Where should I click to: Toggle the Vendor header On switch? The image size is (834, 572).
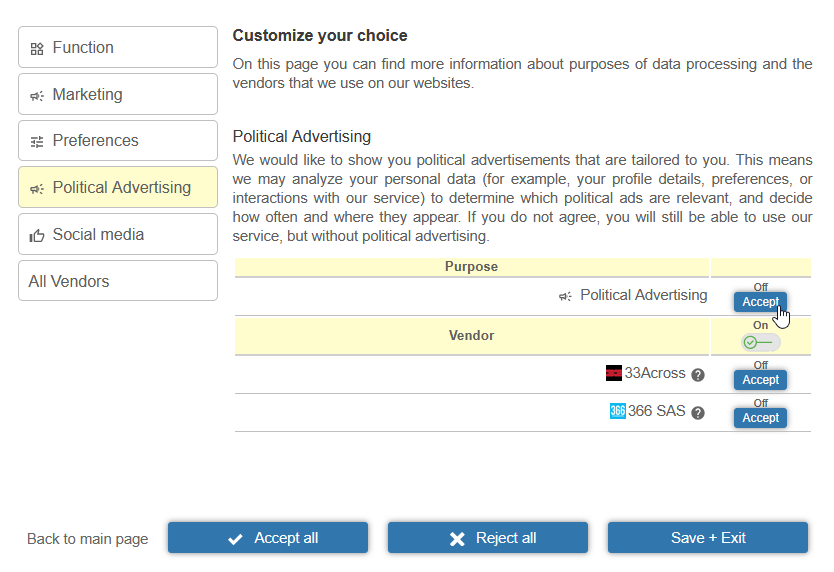[760, 342]
